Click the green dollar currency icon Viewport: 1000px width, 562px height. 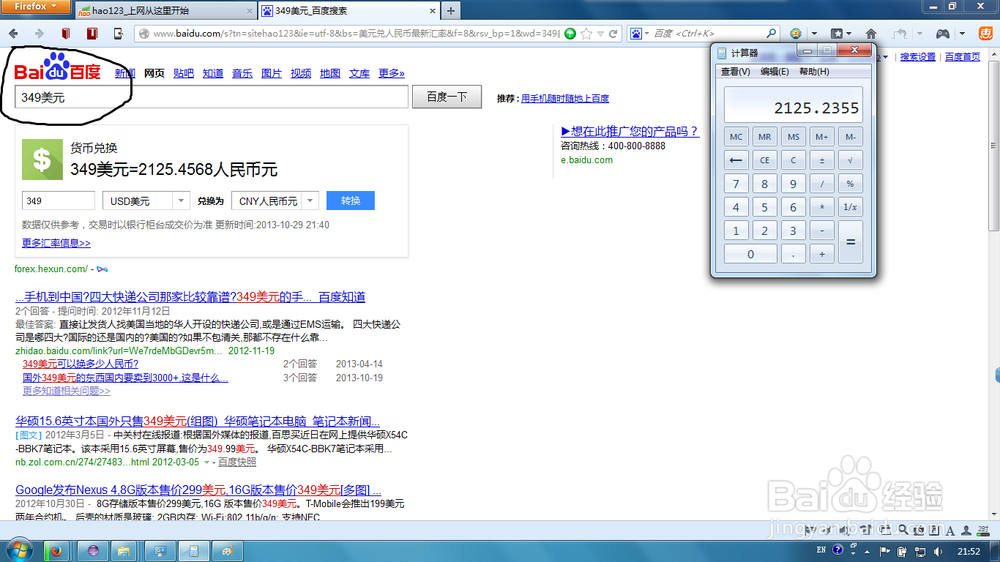[x=42, y=159]
